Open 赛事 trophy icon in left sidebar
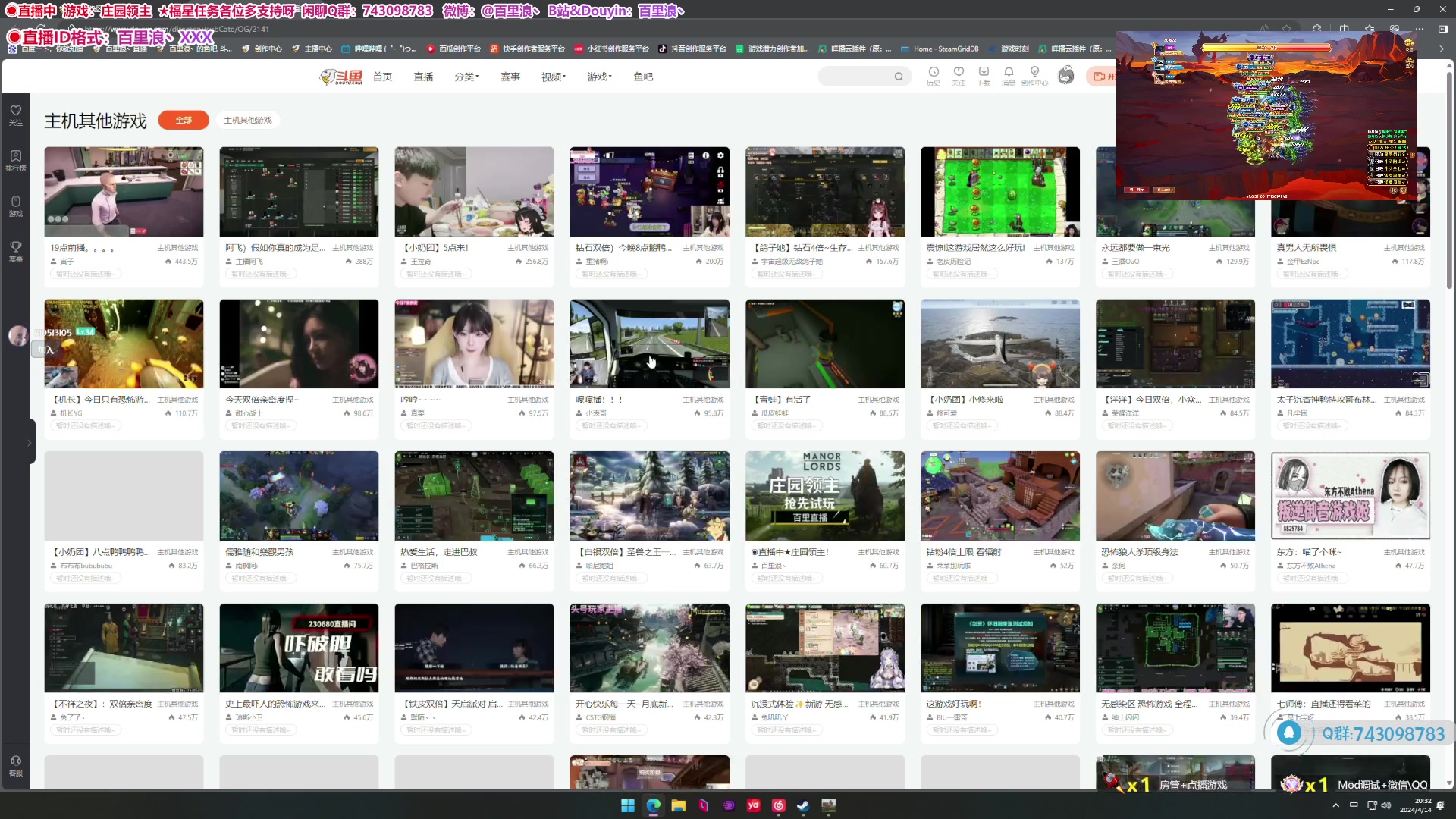Screen dimensions: 1456x819 click(x=15, y=251)
